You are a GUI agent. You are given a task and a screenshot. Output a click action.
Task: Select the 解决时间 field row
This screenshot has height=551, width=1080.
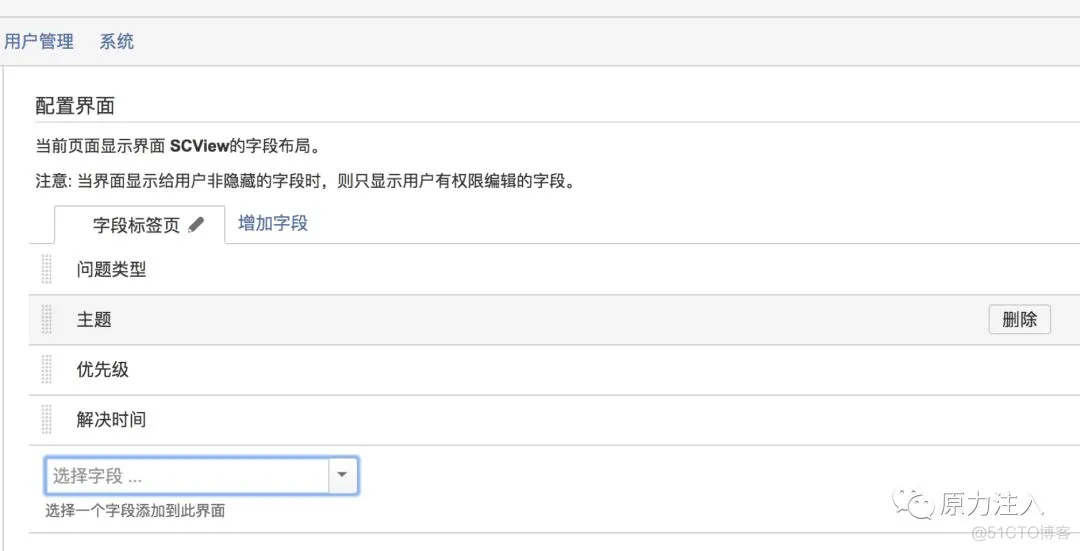[x=554, y=420]
